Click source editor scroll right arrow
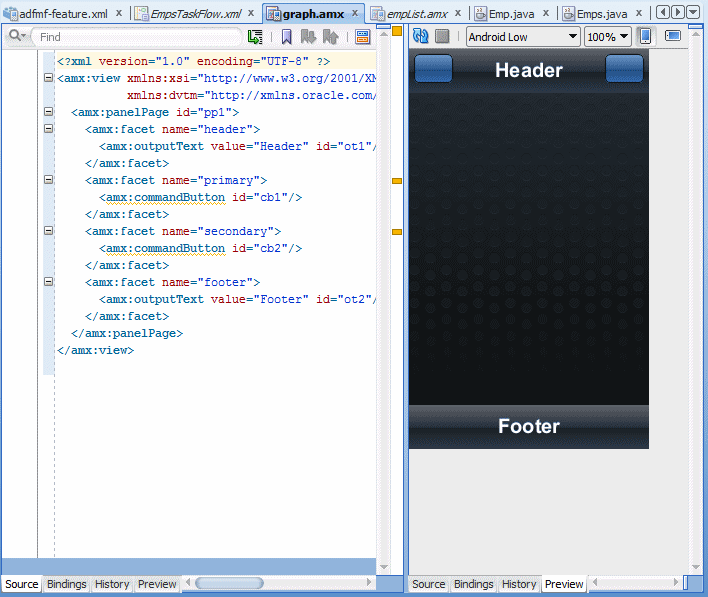Viewport: 708px width, 597px height. pos(369,582)
